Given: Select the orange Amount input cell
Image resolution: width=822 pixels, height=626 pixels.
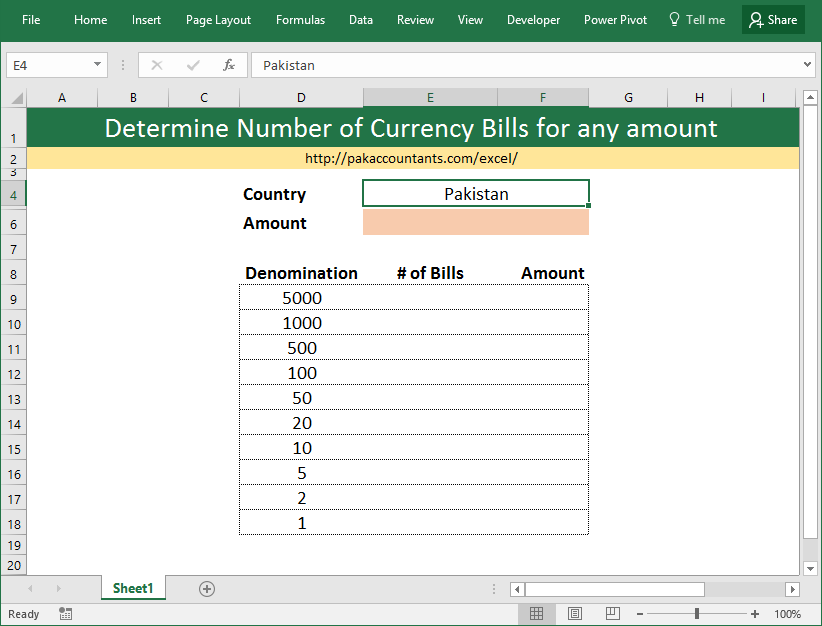Looking at the screenshot, I should (x=476, y=222).
